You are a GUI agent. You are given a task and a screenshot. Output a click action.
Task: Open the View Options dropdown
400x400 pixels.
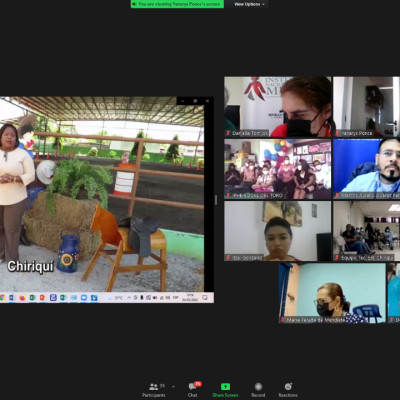[249, 4]
